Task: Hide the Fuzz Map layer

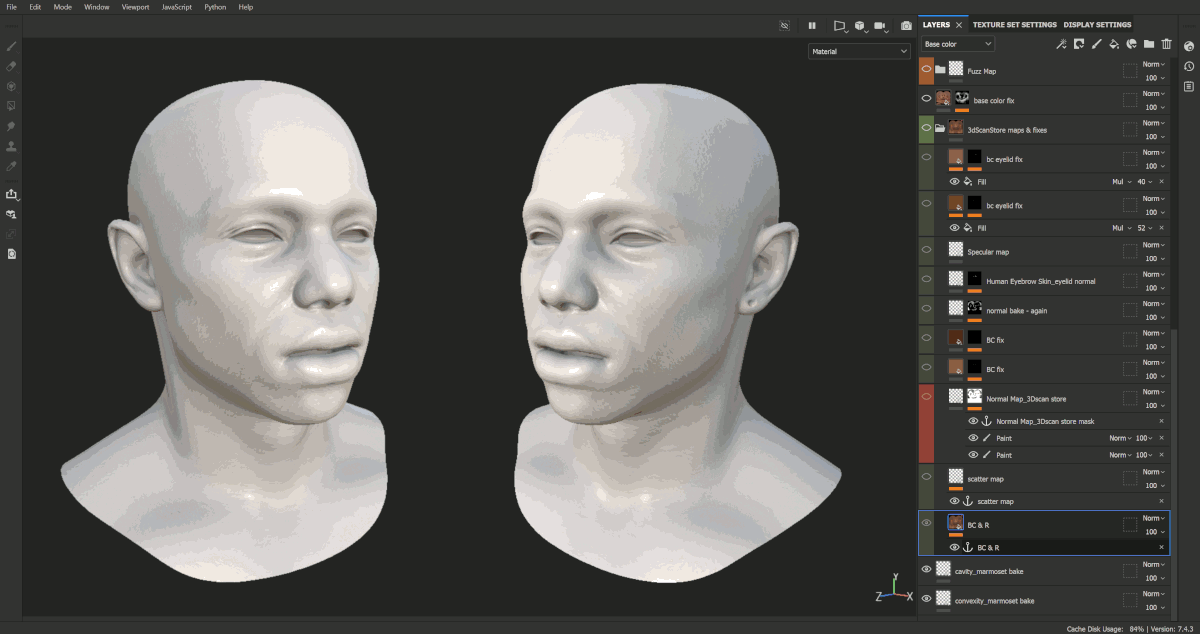Action: (x=927, y=70)
